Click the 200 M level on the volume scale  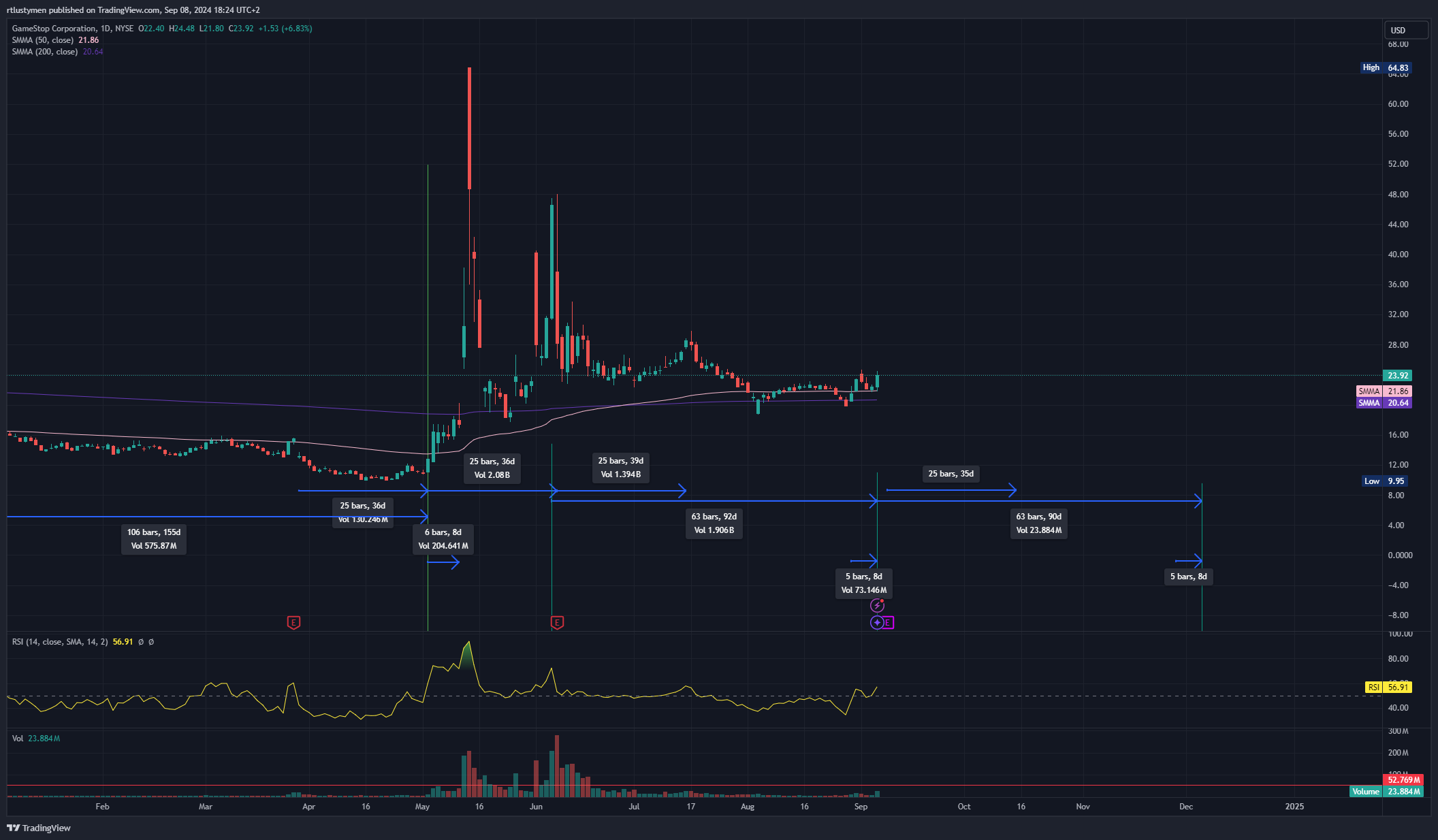(1398, 753)
